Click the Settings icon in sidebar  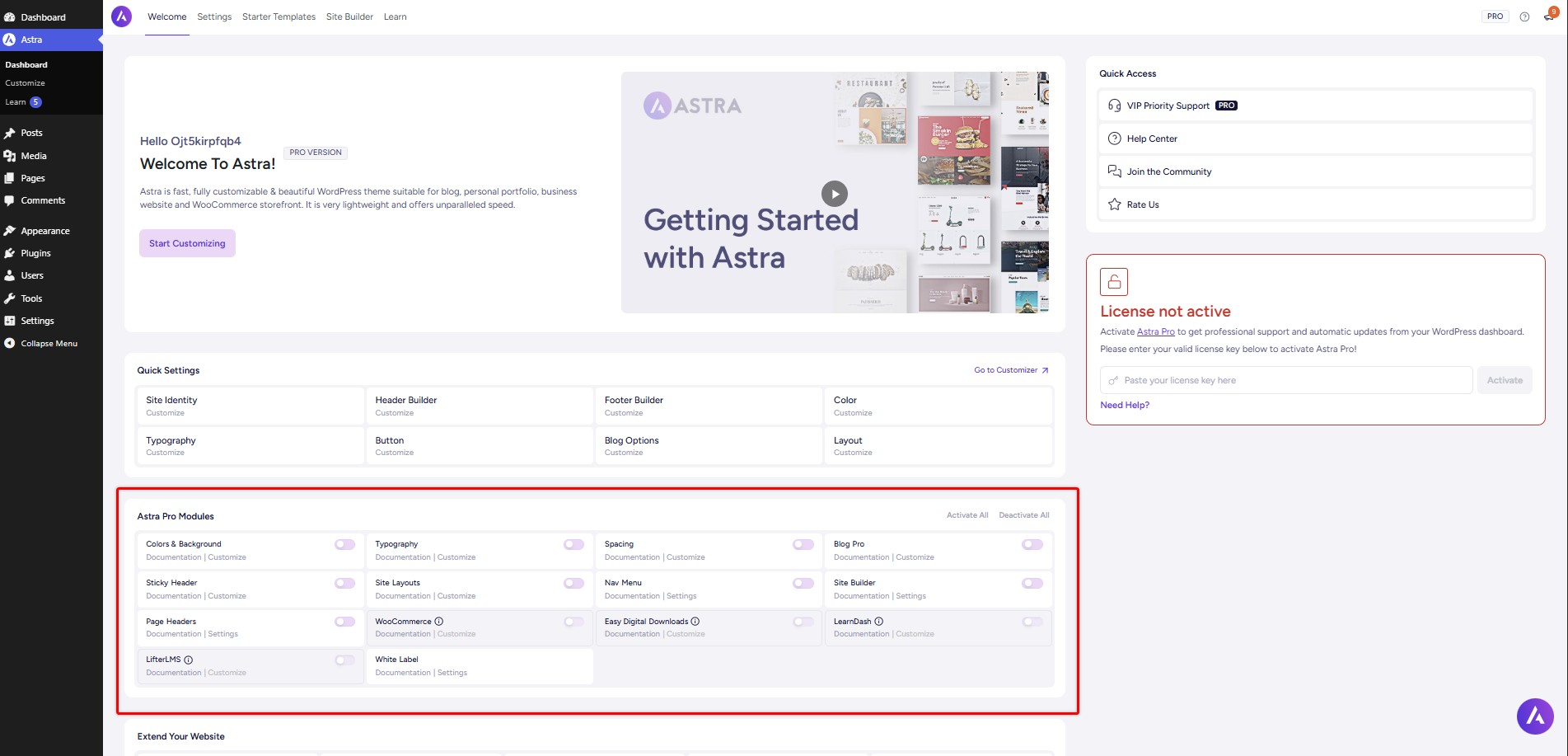coord(10,321)
